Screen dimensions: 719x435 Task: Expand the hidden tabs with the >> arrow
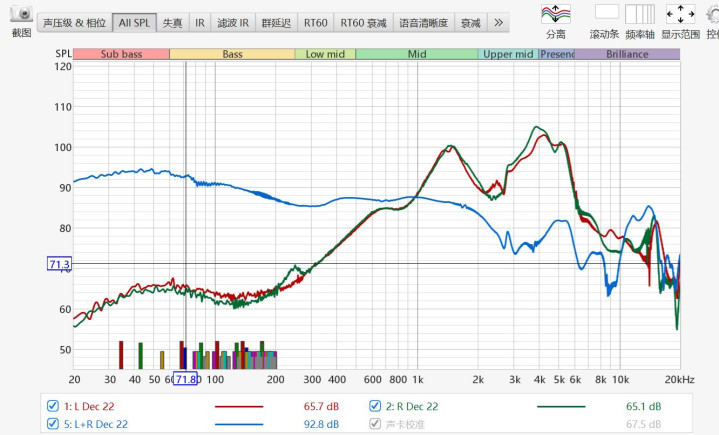pyautogui.click(x=499, y=22)
